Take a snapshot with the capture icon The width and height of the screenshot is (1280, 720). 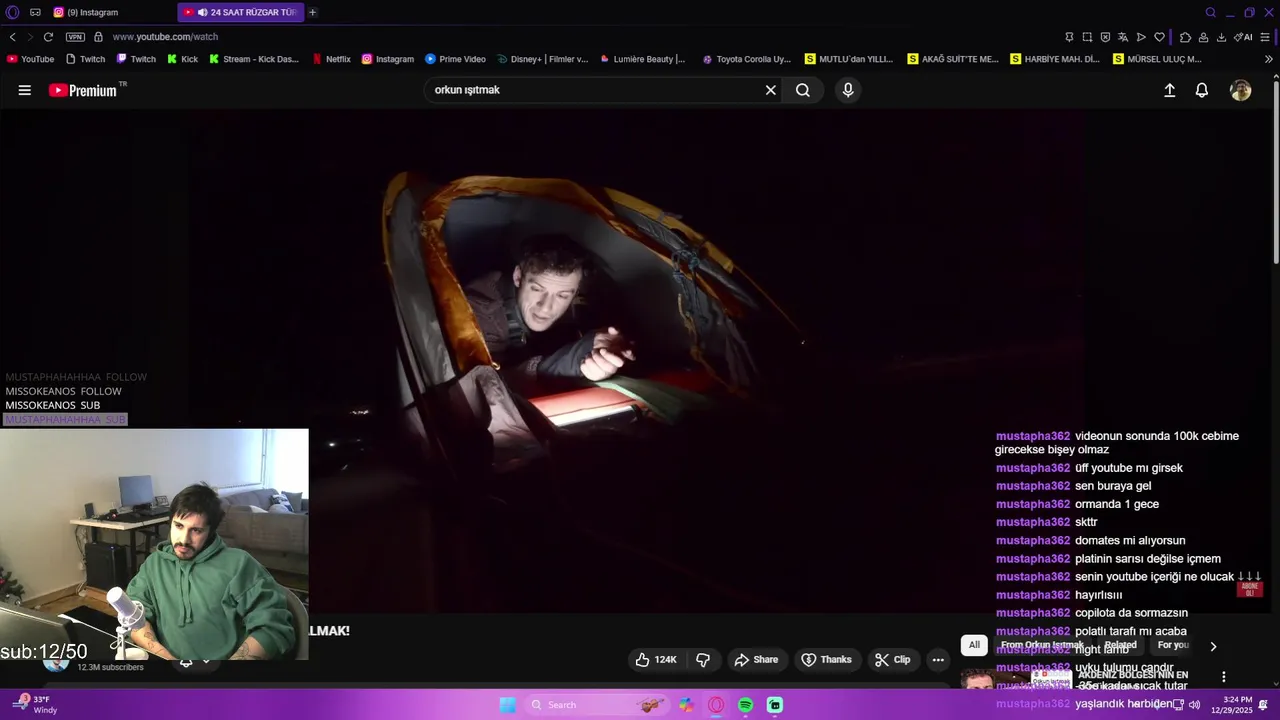click(1087, 37)
